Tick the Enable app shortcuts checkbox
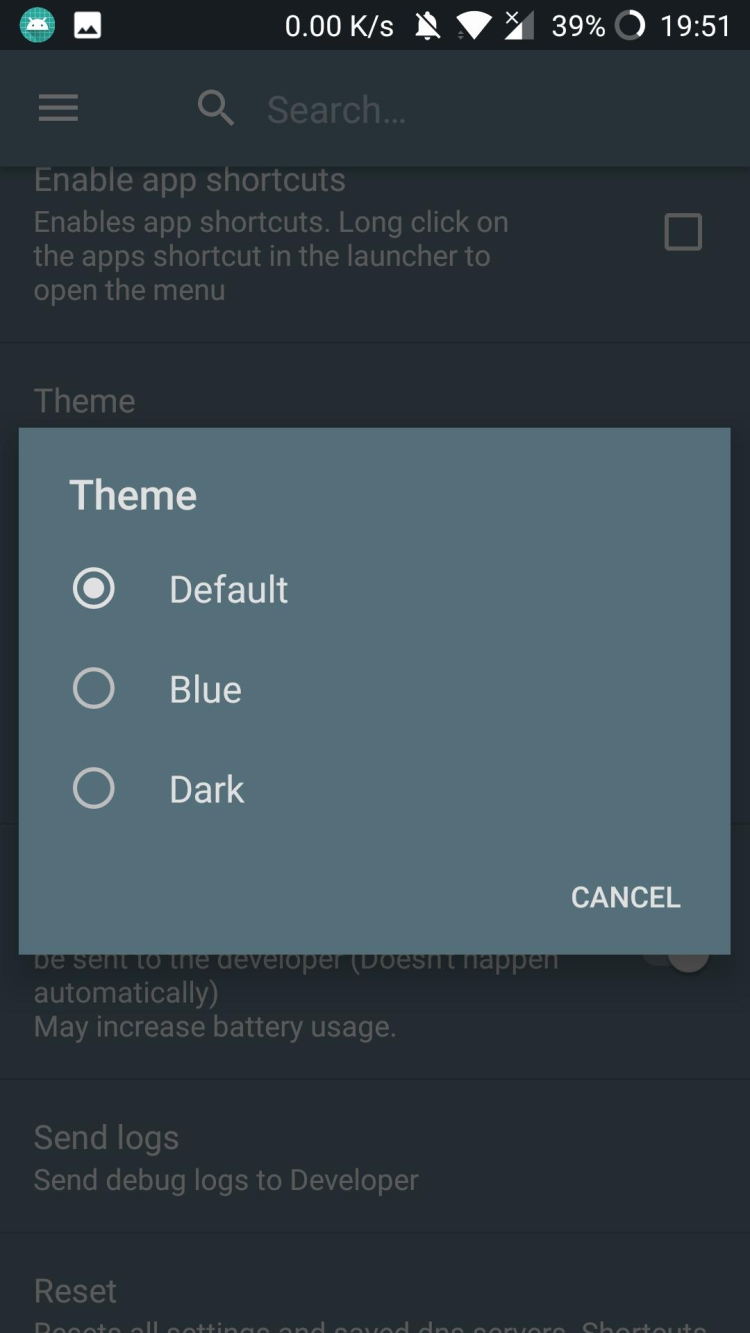 (x=683, y=232)
